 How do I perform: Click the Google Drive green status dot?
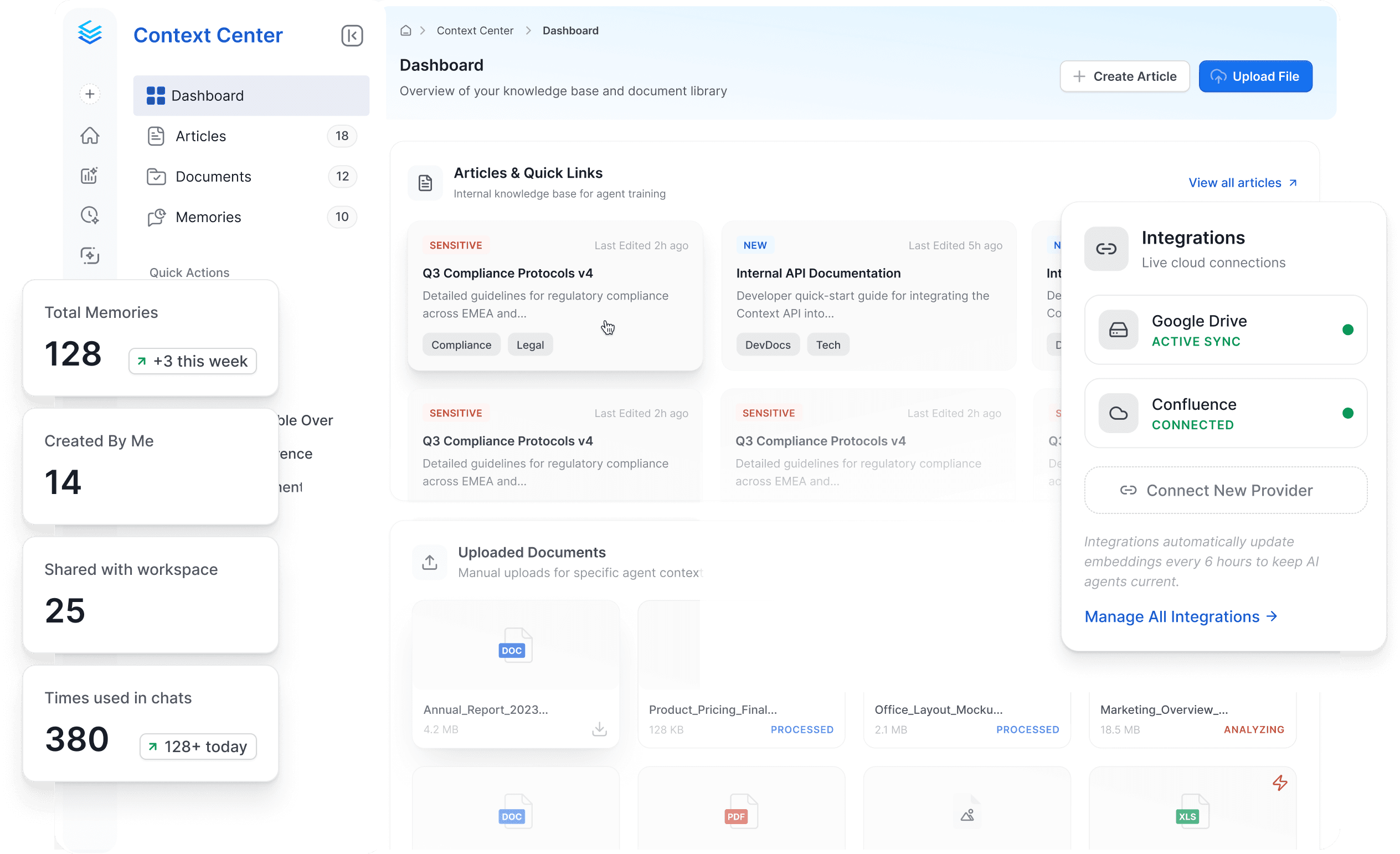1347,330
